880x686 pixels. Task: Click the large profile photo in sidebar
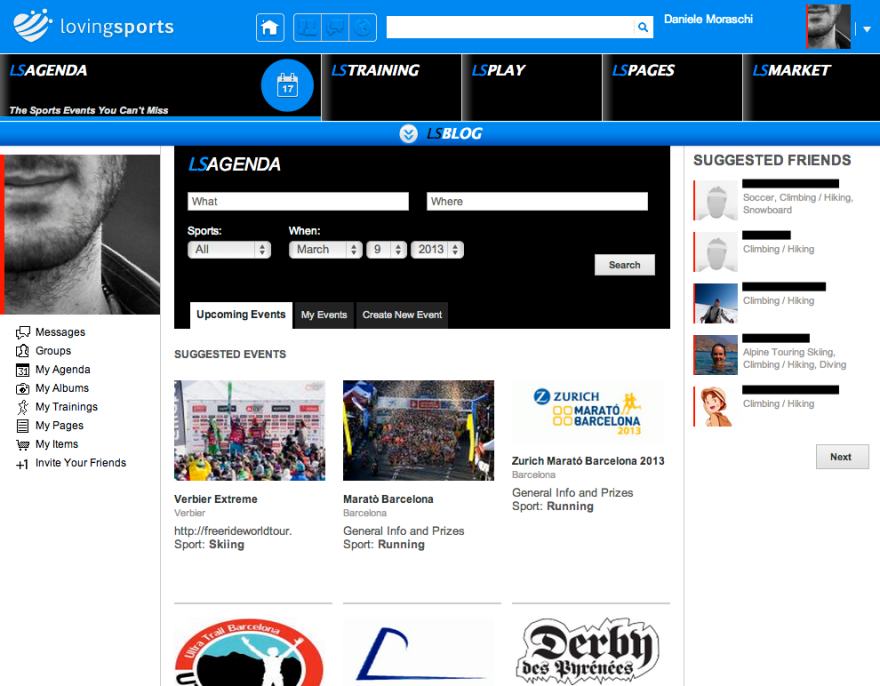pyautogui.click(x=80, y=235)
